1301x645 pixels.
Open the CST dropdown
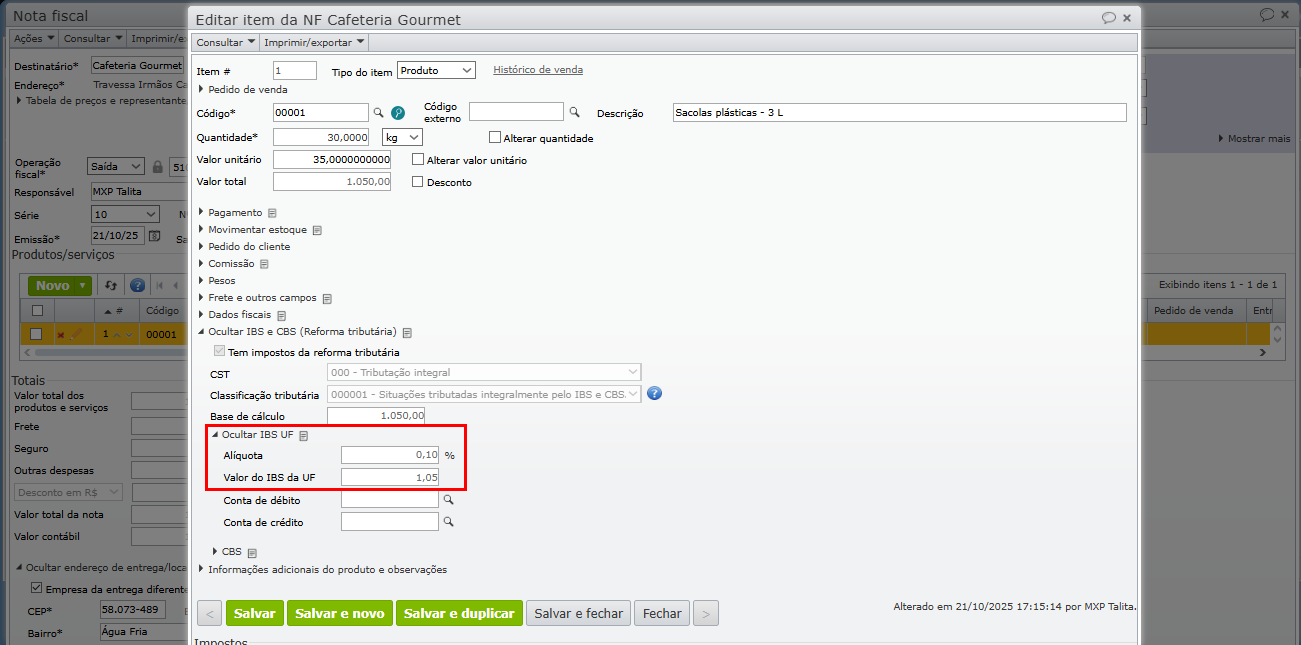[484, 373]
